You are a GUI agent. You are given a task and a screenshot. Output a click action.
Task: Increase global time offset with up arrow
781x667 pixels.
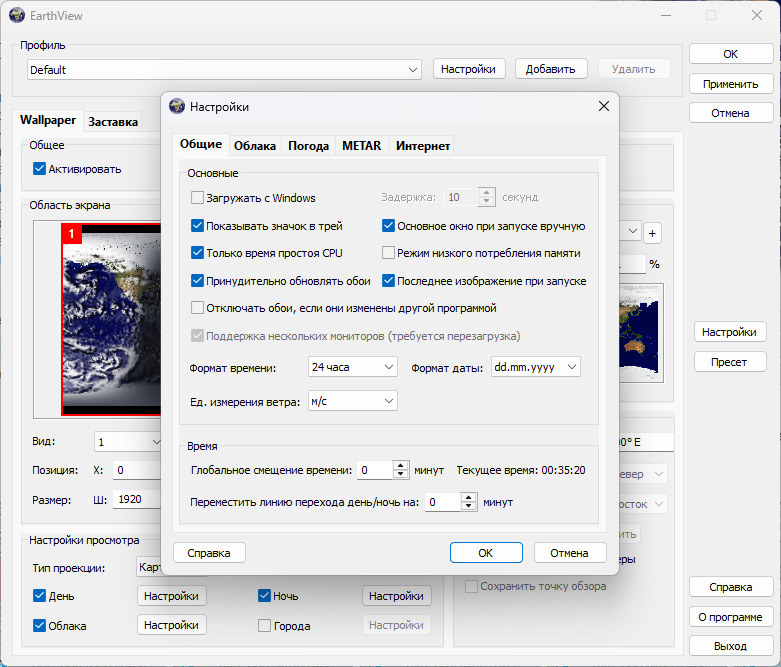point(401,465)
